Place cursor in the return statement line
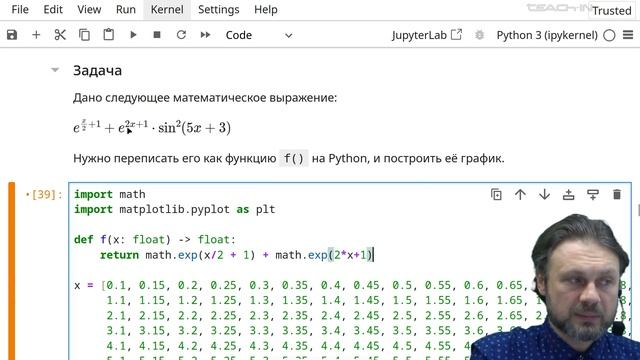The image size is (640, 360). 237,255
